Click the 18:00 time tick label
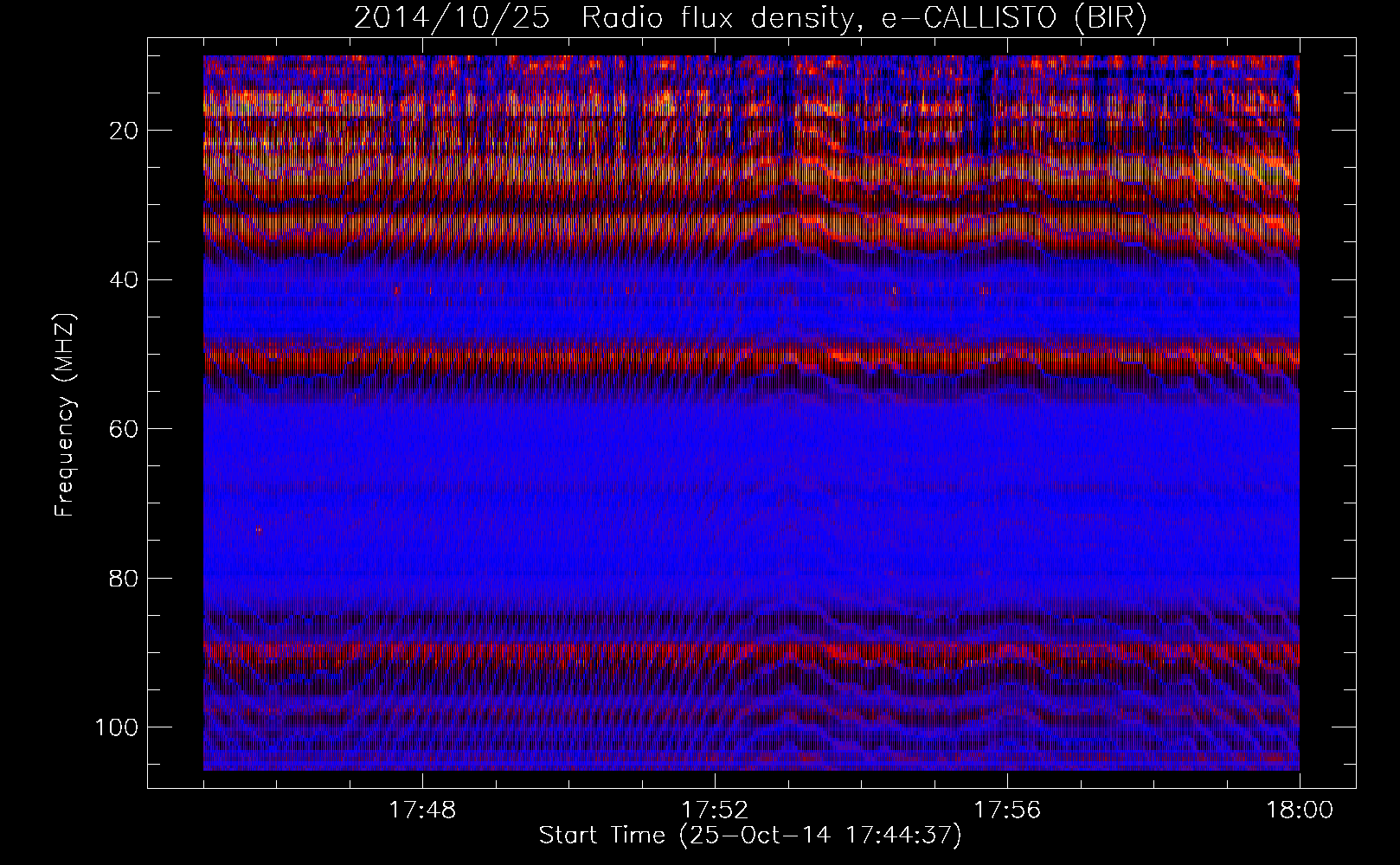 coord(1300,811)
